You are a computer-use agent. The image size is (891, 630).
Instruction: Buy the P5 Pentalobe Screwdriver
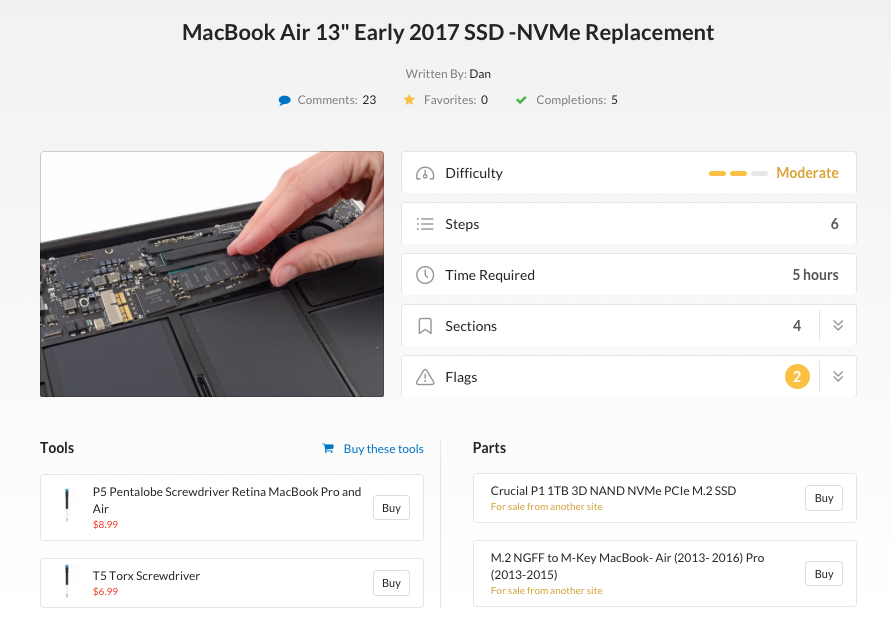click(x=392, y=508)
